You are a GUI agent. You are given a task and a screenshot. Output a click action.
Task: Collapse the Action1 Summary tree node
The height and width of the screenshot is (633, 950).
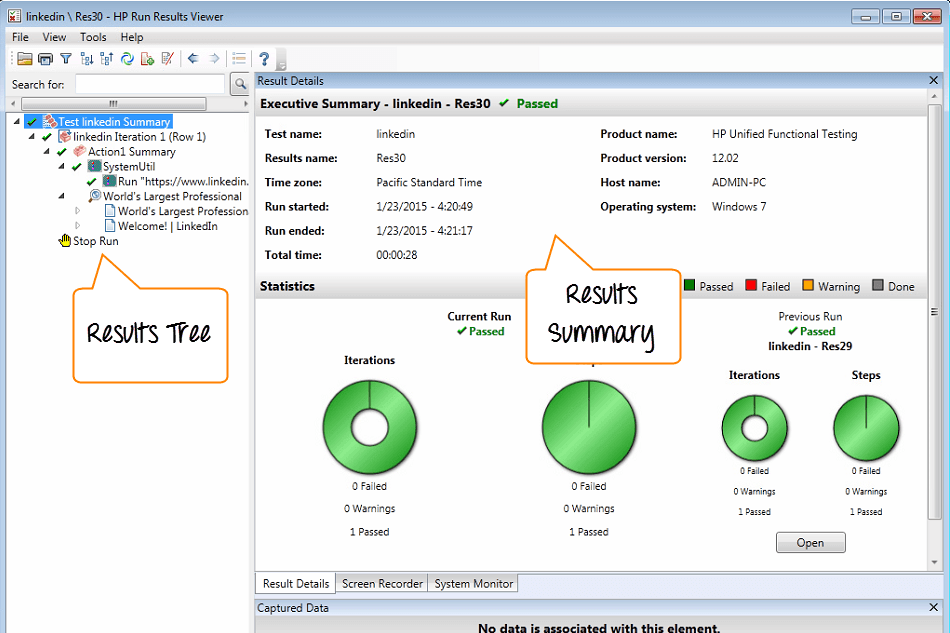point(46,152)
